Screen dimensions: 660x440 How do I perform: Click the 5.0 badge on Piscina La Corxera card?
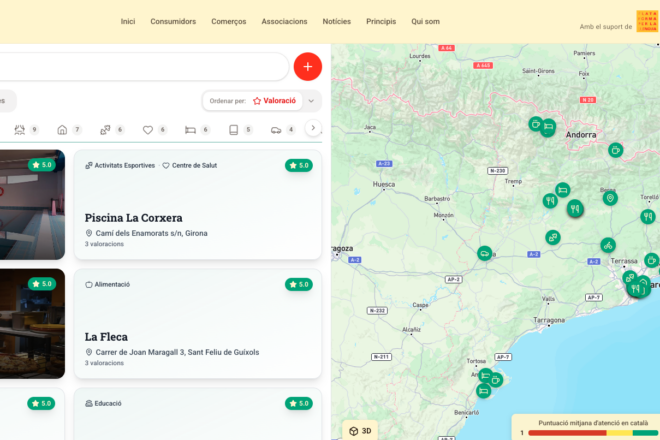pyautogui.click(x=299, y=165)
